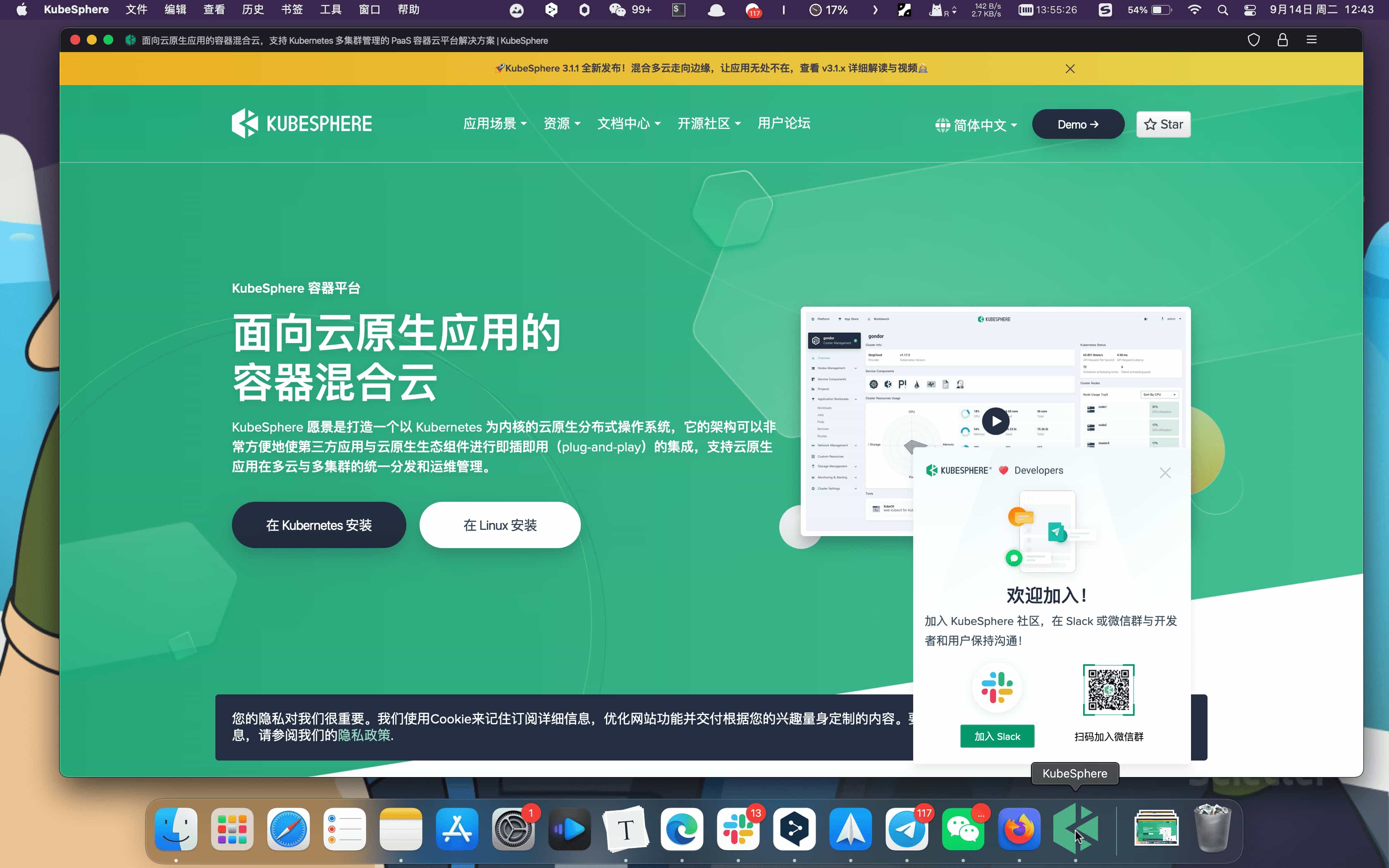Open Slack from the Dock
This screenshot has width=1389, height=868.
(x=738, y=829)
